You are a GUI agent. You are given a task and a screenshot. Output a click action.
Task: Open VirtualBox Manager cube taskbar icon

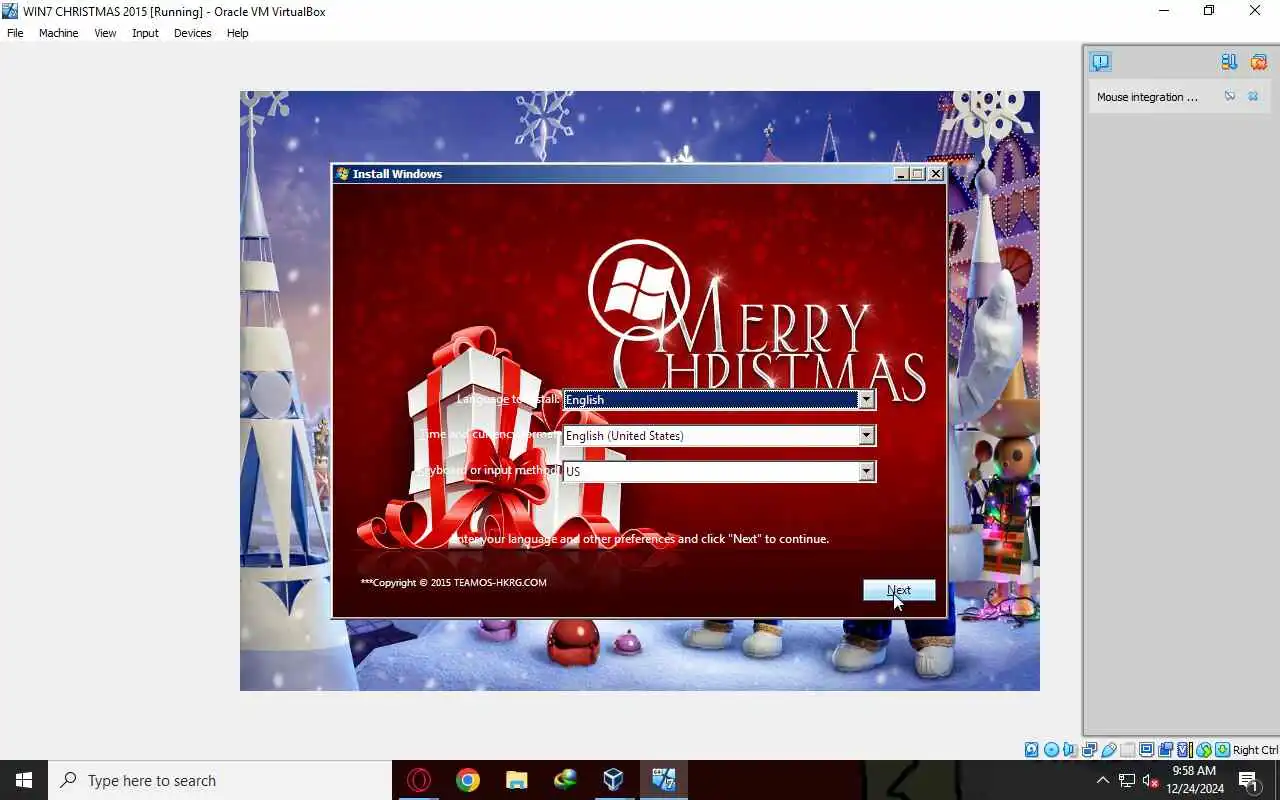614,780
